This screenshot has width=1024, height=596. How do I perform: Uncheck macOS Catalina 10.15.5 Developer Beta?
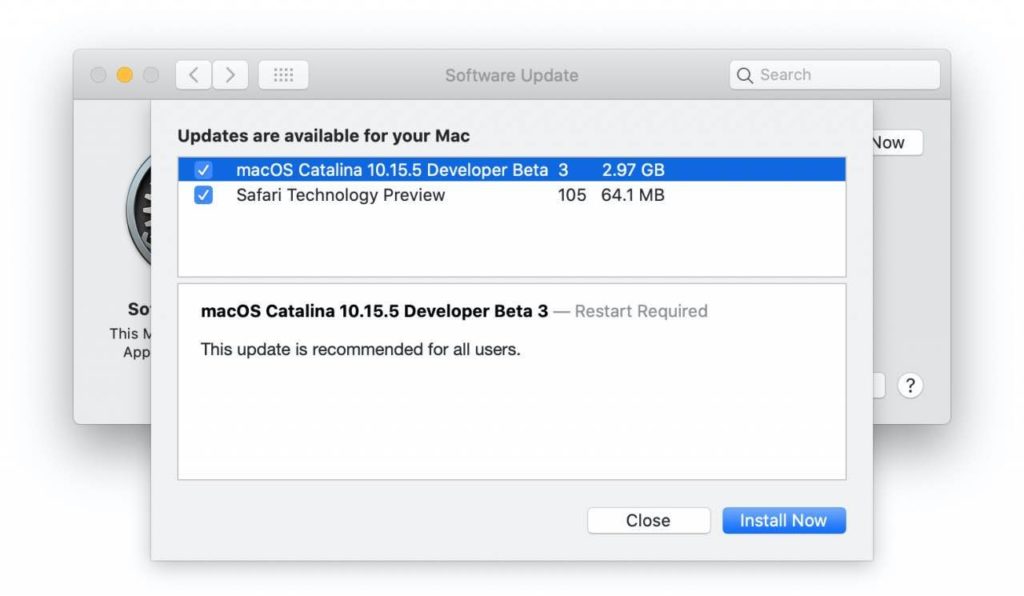pyautogui.click(x=204, y=170)
